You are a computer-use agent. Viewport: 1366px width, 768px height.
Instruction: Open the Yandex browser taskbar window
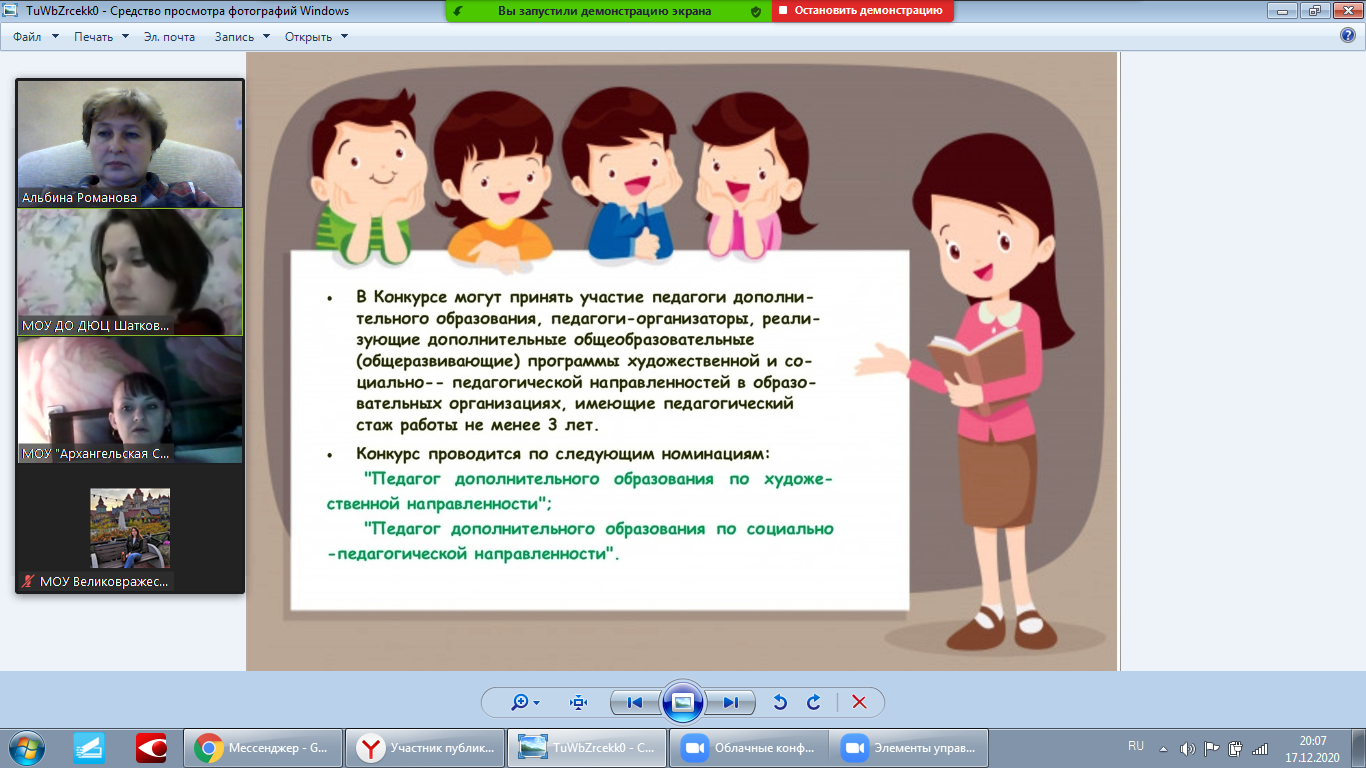pos(425,747)
